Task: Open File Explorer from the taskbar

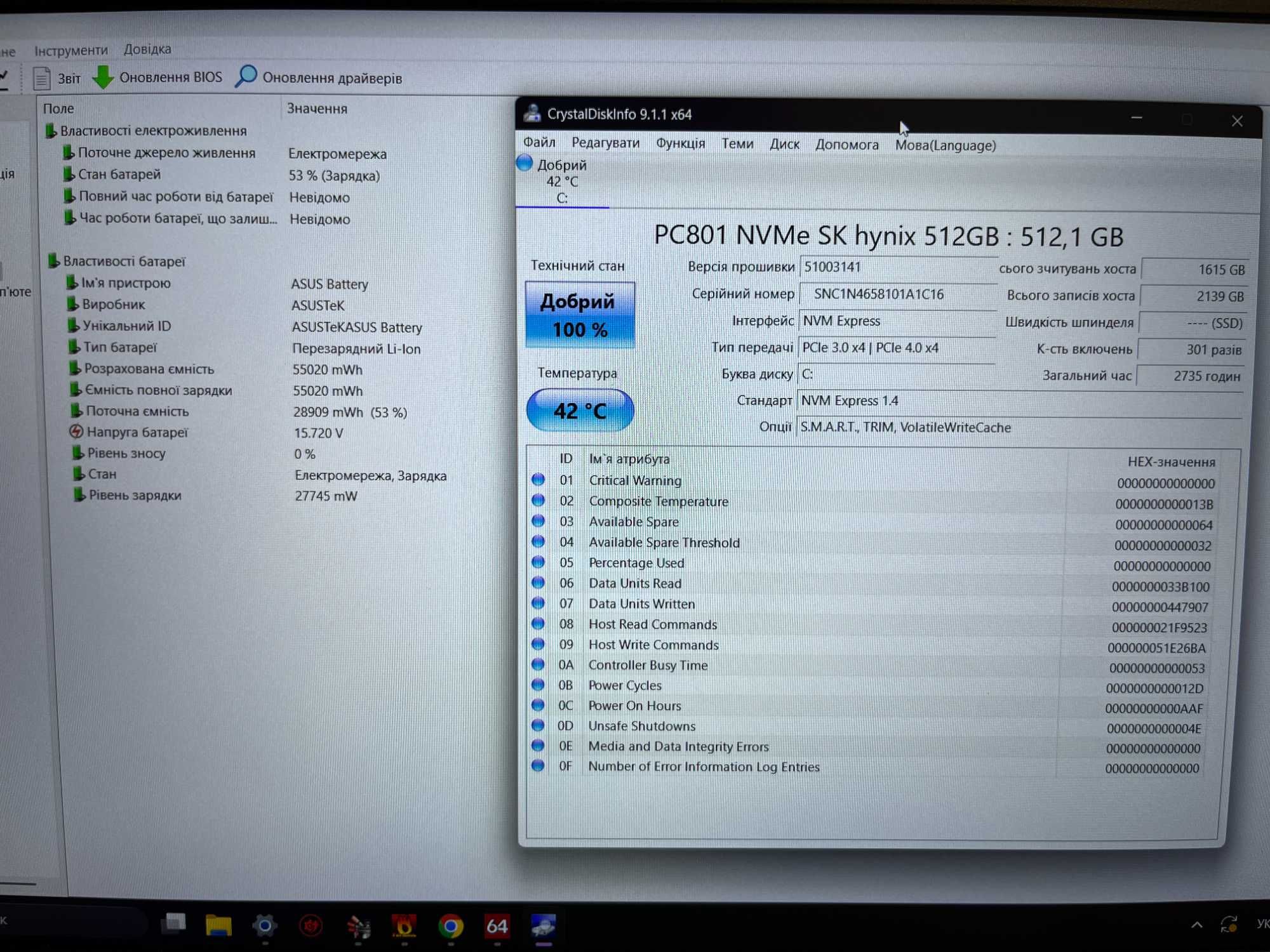Action: point(218,925)
